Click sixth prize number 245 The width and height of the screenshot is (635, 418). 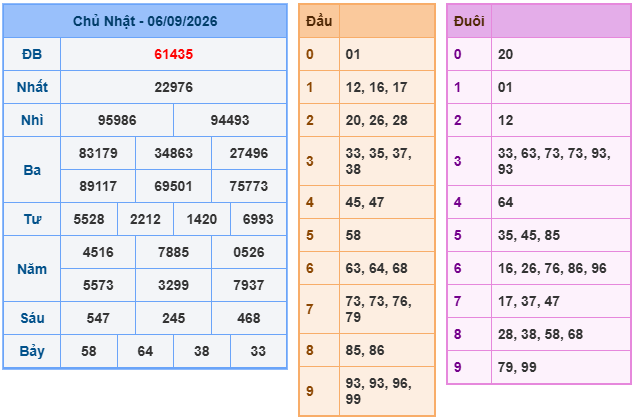tap(173, 318)
